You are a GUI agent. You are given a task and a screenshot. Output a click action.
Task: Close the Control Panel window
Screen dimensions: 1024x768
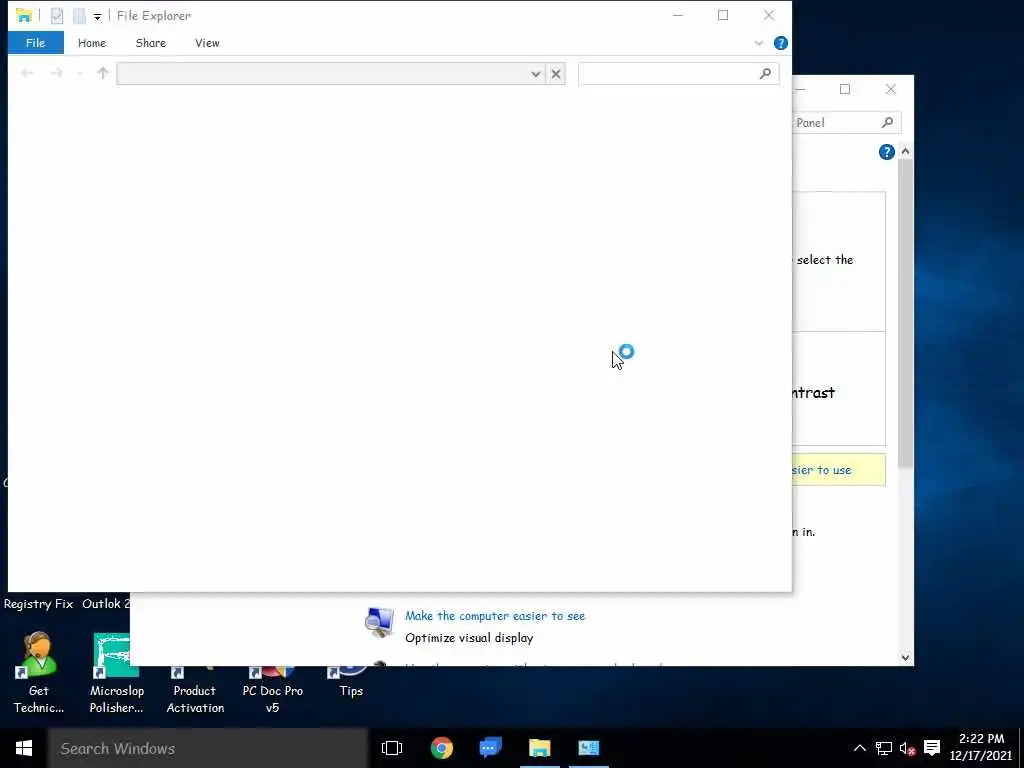[891, 89]
